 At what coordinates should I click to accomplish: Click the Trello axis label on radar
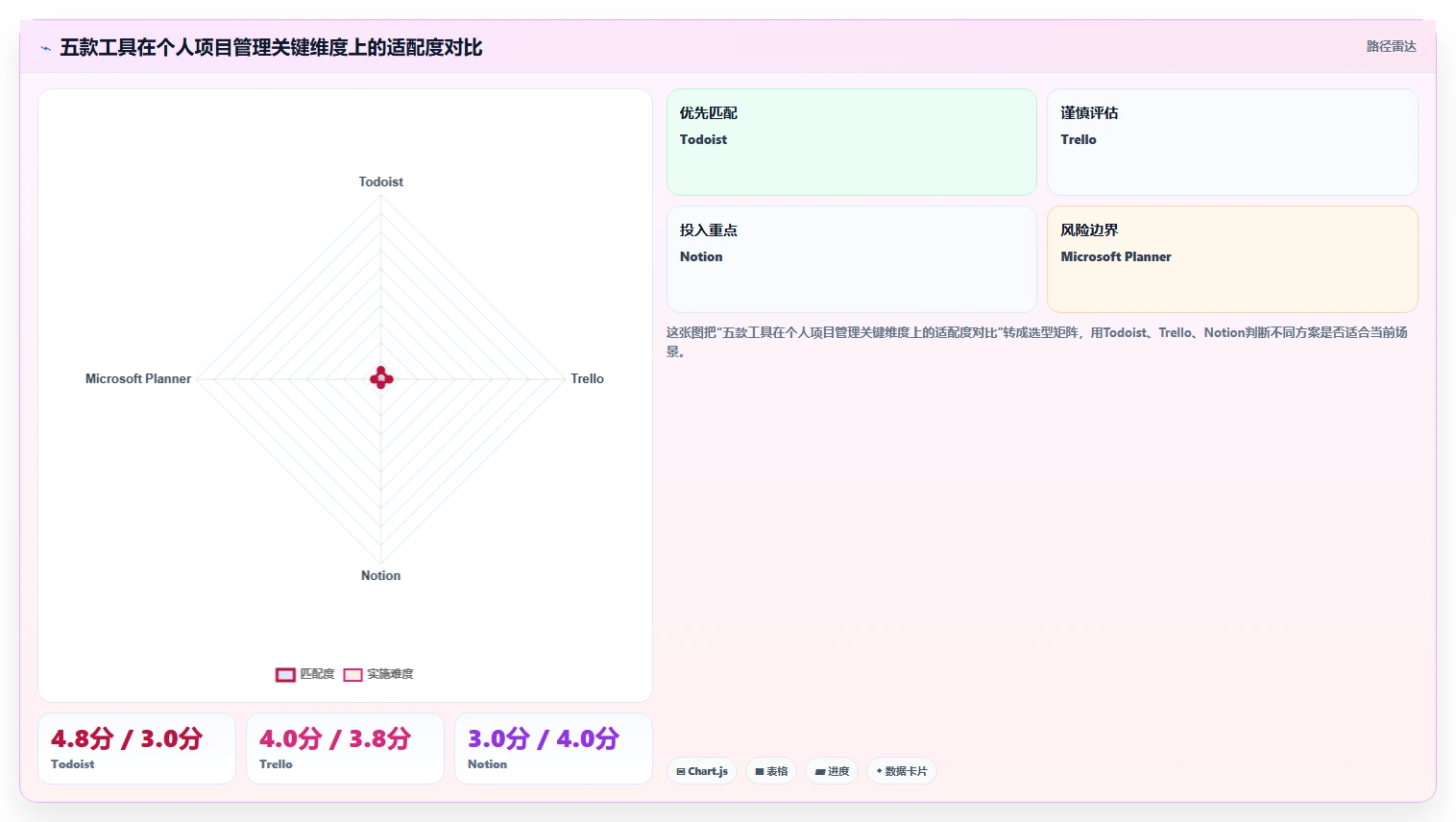tap(587, 378)
